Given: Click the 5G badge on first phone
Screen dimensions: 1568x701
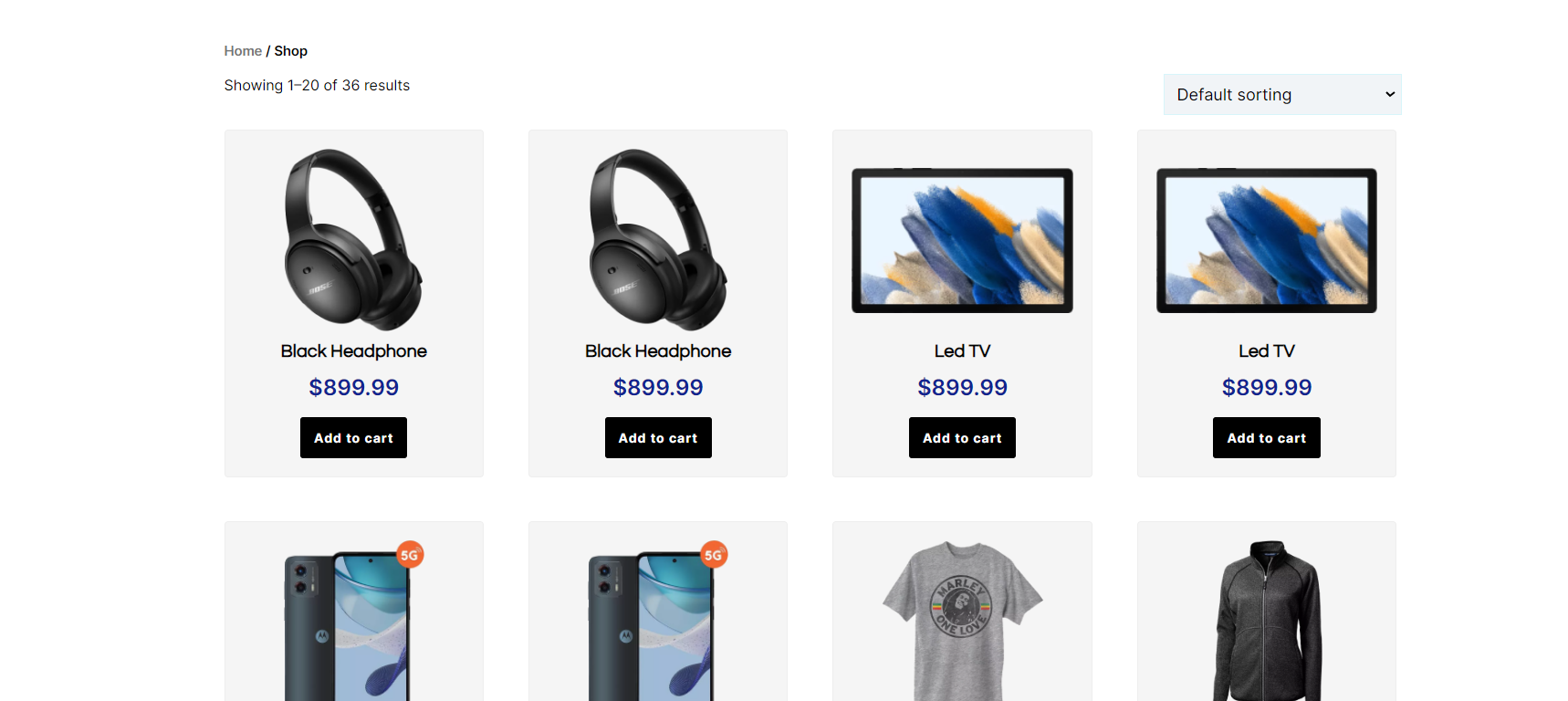Looking at the screenshot, I should [x=410, y=554].
